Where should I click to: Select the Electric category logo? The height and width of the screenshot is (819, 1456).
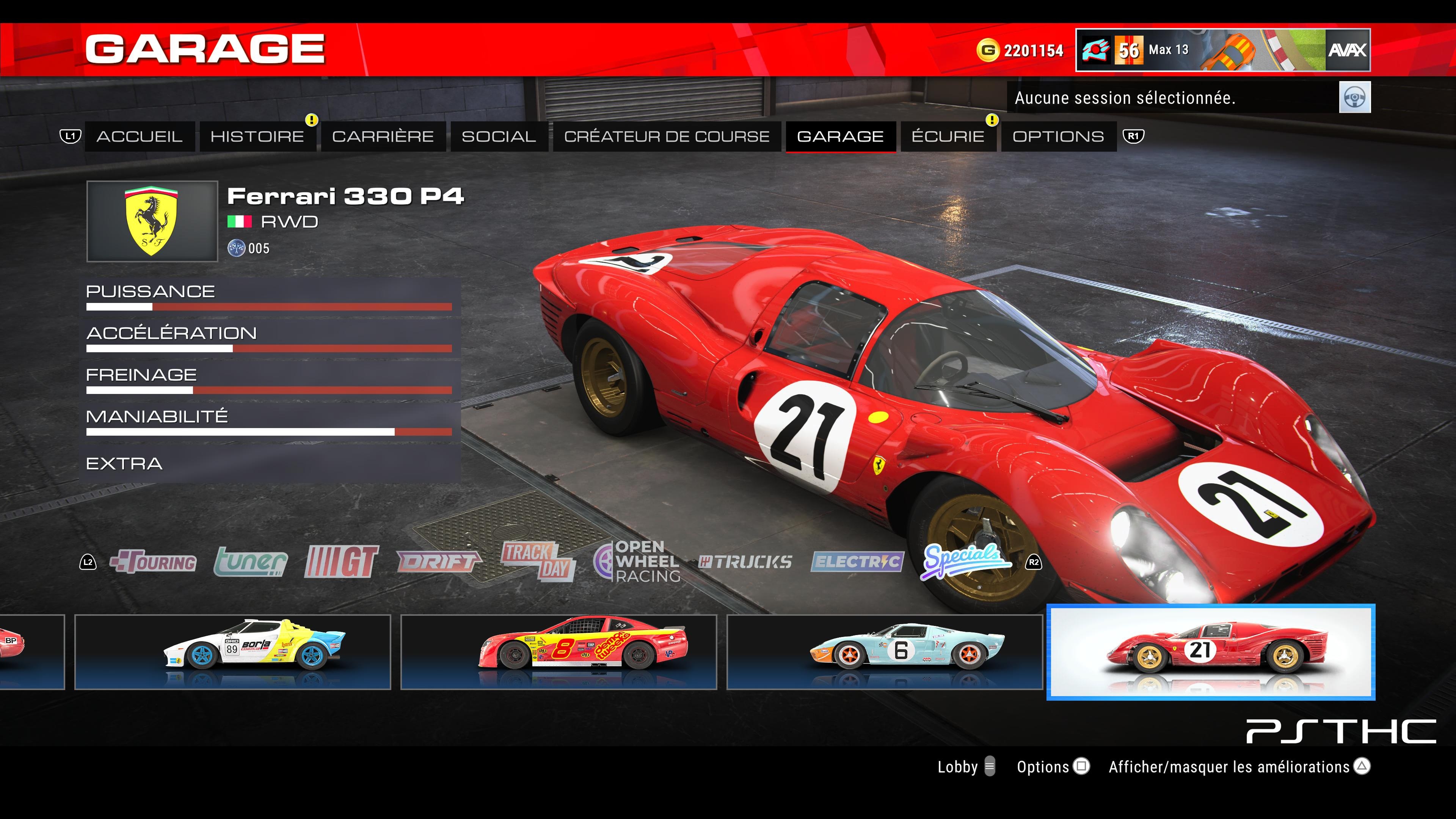857,562
